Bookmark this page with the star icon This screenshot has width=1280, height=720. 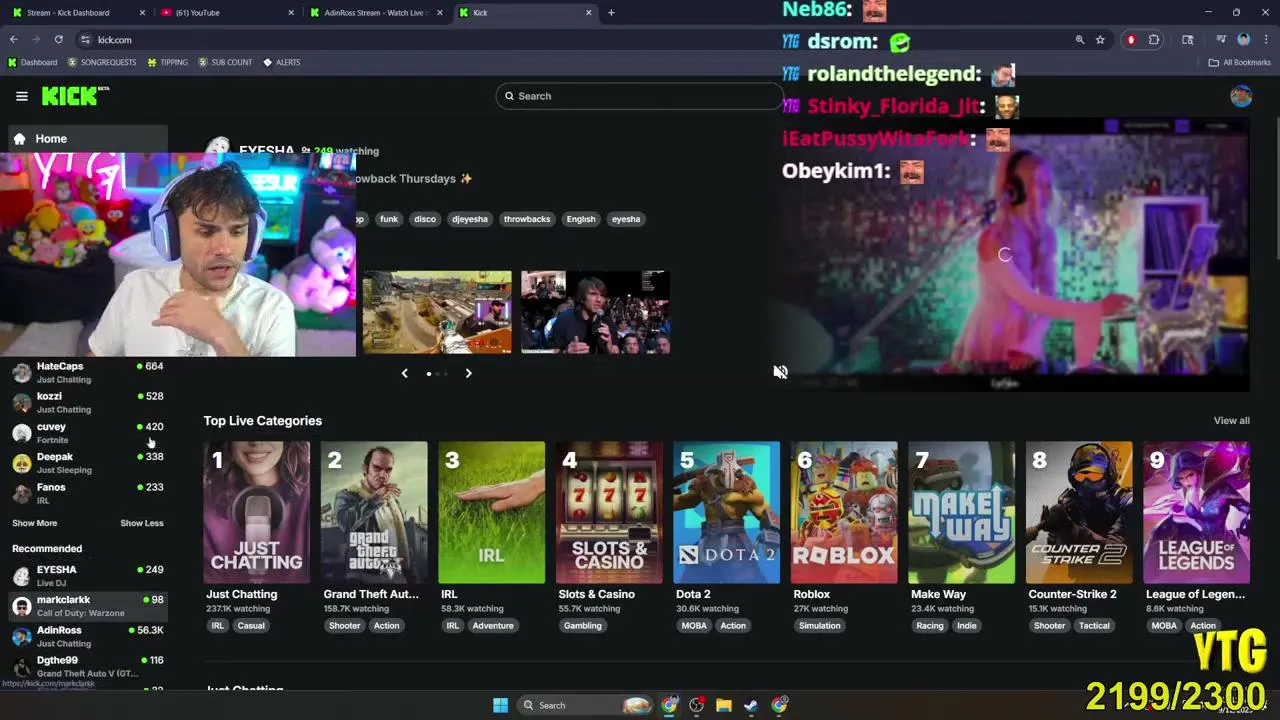(x=1100, y=40)
